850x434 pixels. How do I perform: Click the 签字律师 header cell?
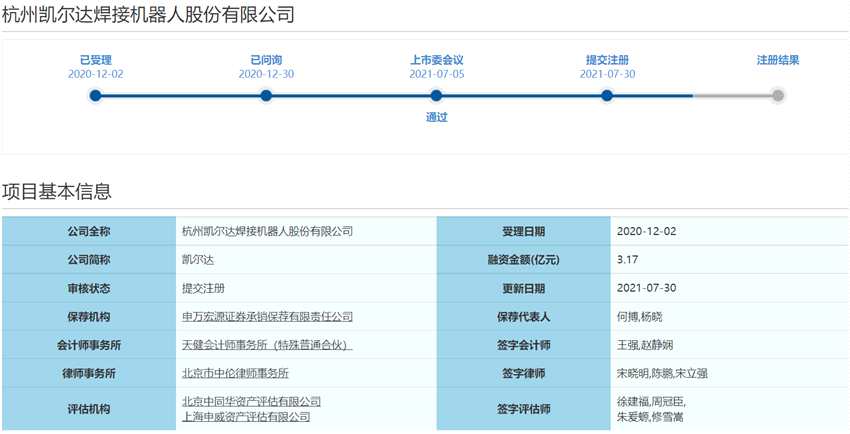pyautogui.click(x=524, y=373)
